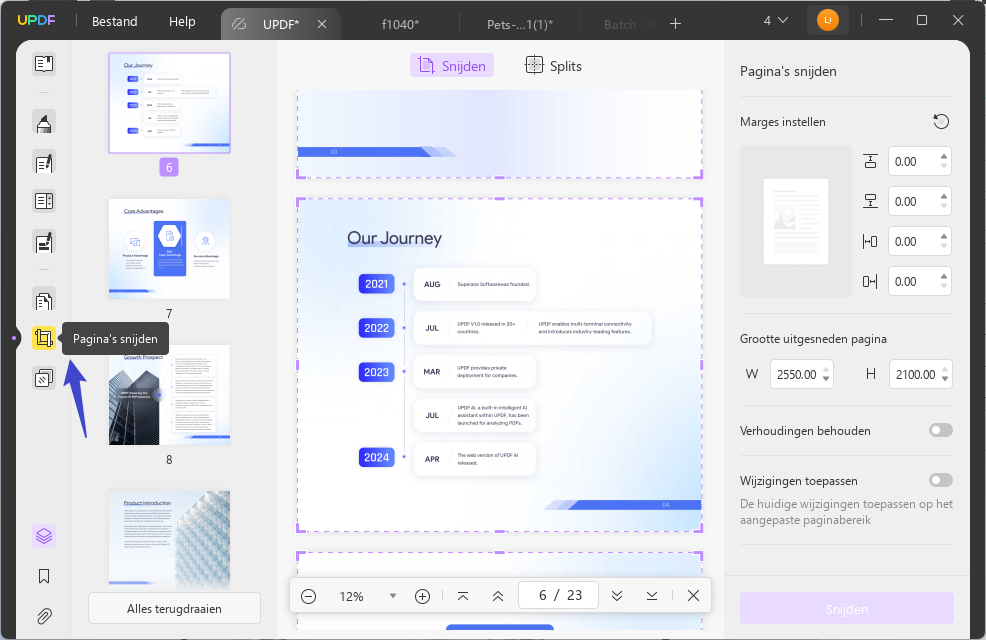
Task: Enable Wijzigingen toepassen switch
Action: point(941,480)
